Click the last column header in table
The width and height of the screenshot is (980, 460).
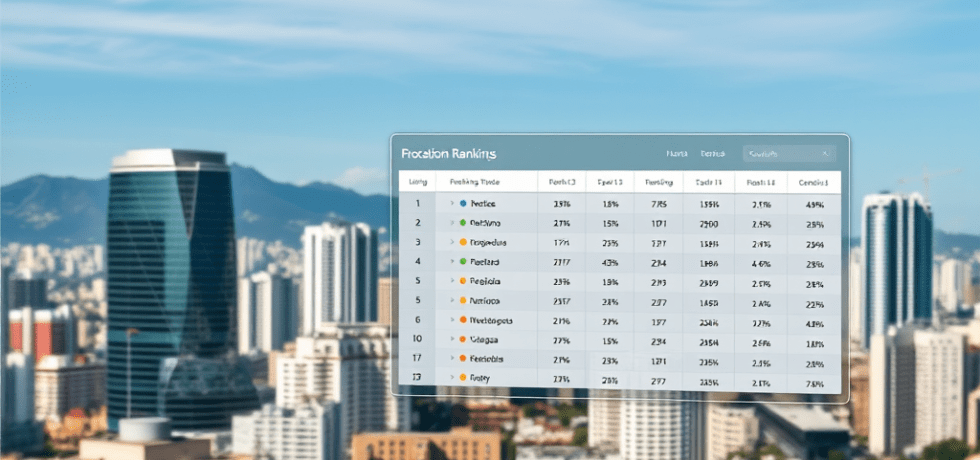coord(814,183)
